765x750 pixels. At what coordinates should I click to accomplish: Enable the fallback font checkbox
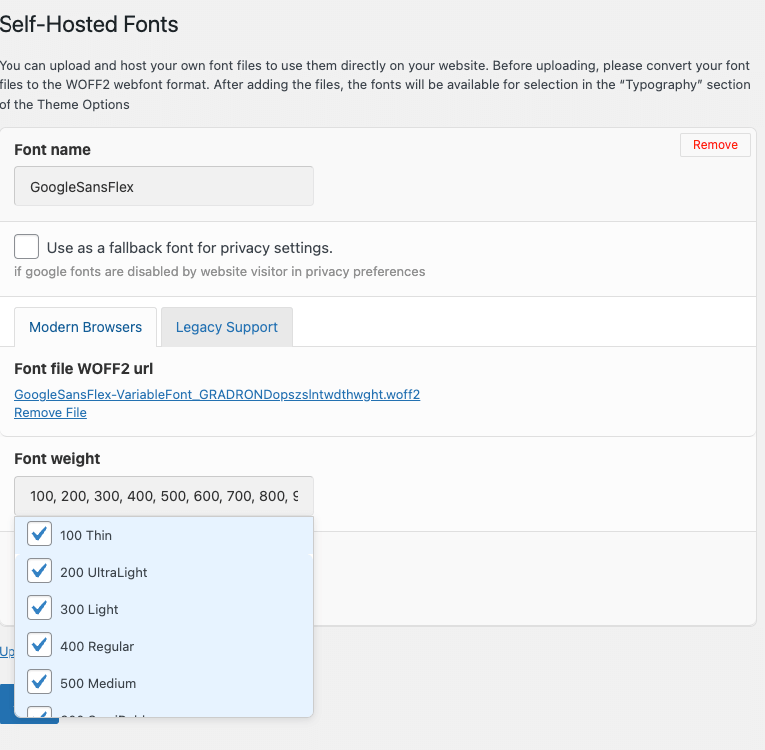[27, 247]
